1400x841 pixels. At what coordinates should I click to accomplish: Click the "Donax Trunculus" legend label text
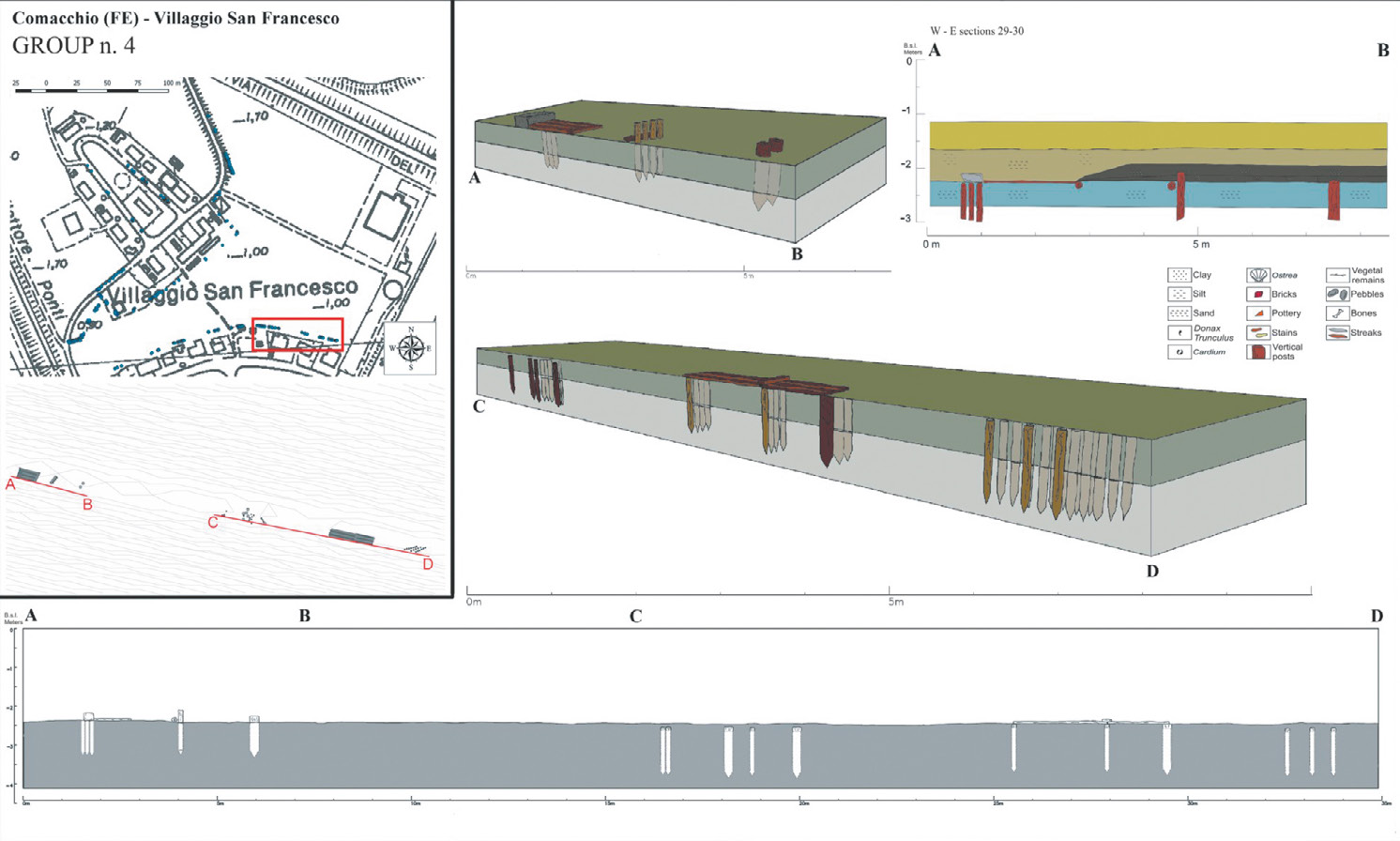pos(1213,333)
